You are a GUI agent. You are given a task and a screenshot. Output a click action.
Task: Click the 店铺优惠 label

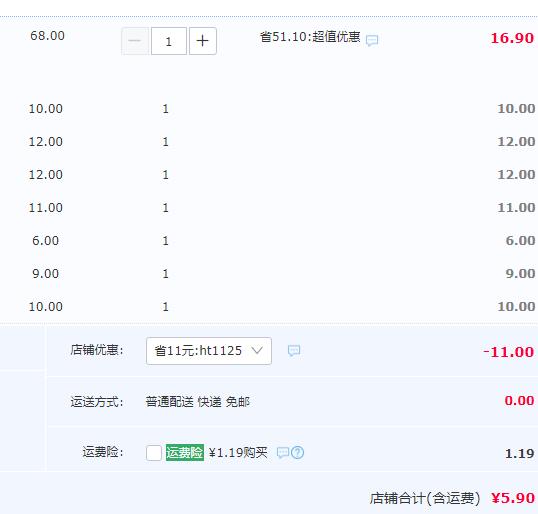tap(97, 350)
